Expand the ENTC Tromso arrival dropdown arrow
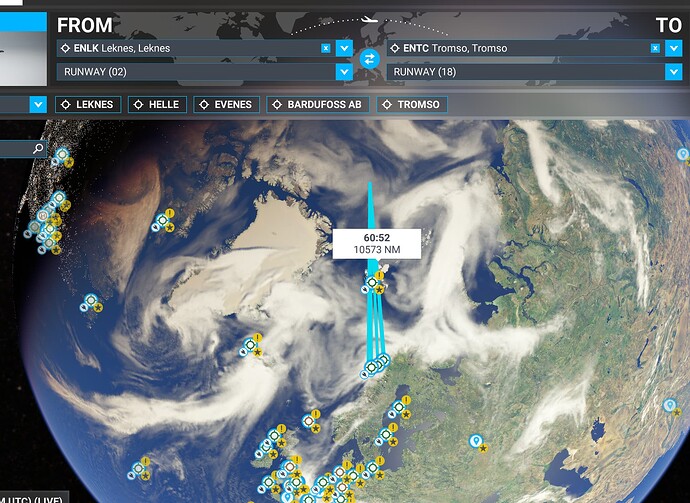The width and height of the screenshot is (690, 503). tap(674, 48)
